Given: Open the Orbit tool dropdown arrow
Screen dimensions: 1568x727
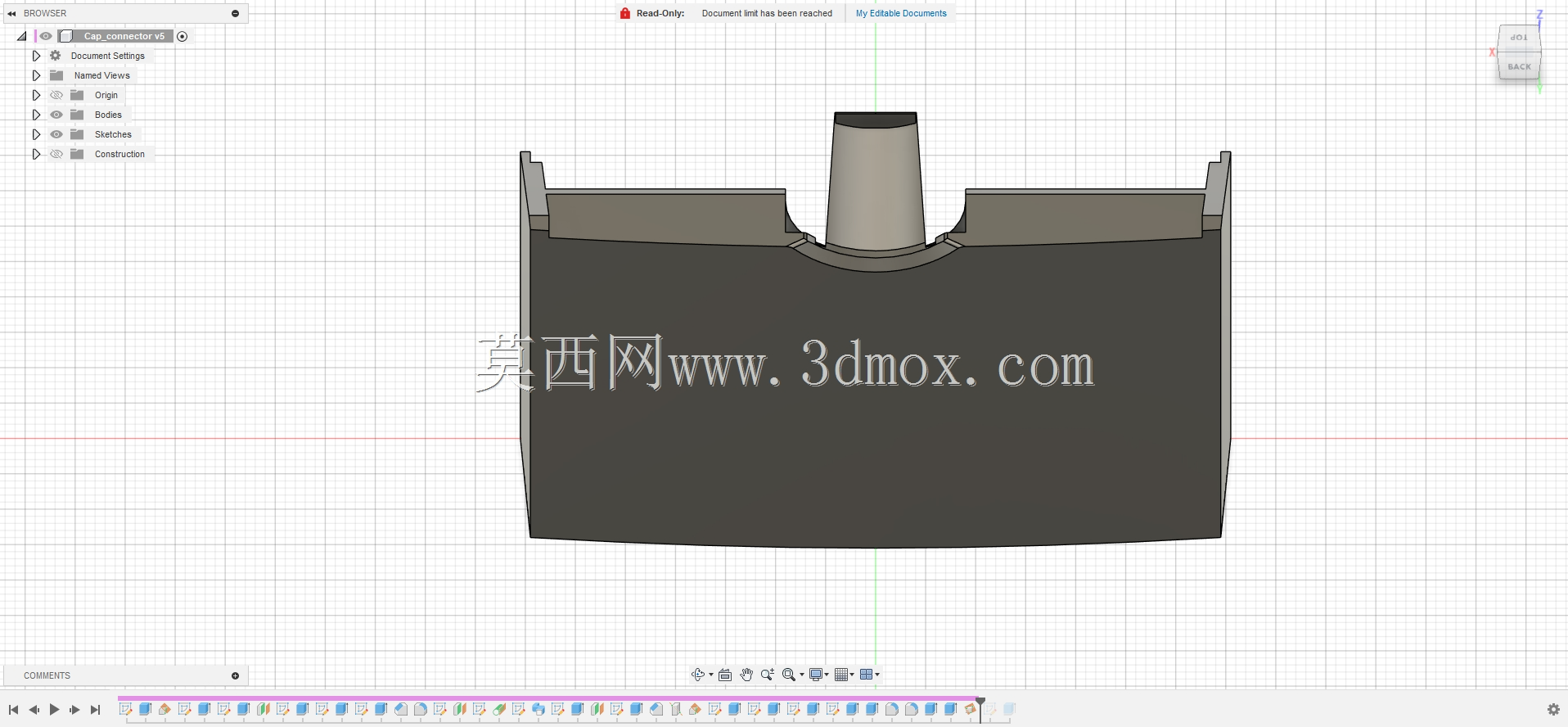Looking at the screenshot, I should [x=710, y=675].
